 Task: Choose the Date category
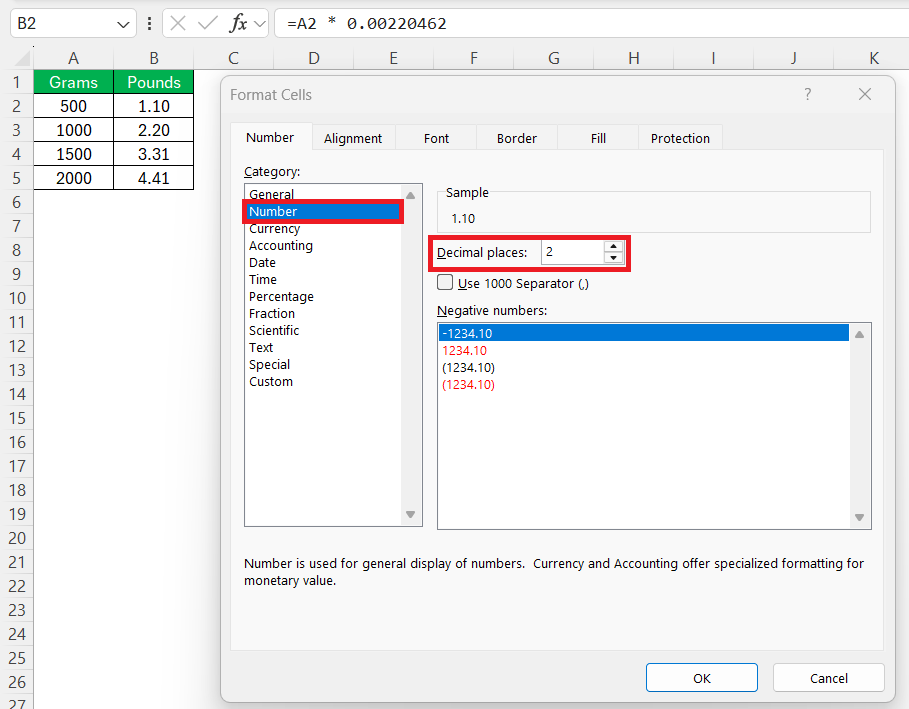[x=323, y=263]
